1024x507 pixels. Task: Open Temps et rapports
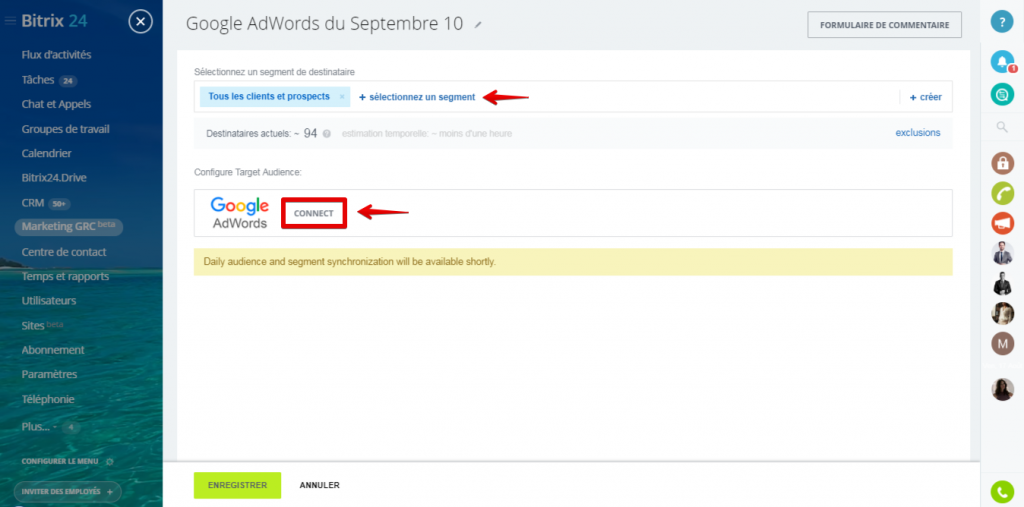65,276
